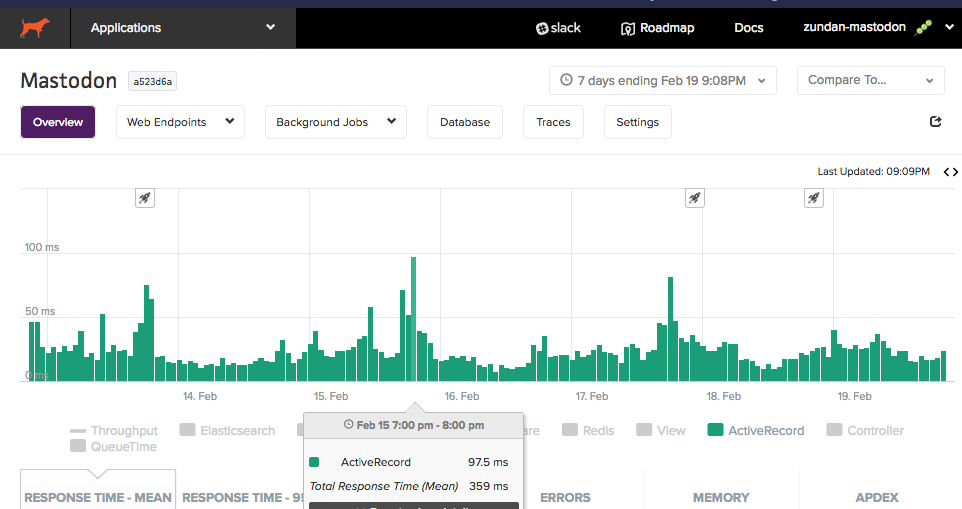Screen dimensions: 962x509
Task: Open the Slack link
Action: click(558, 28)
